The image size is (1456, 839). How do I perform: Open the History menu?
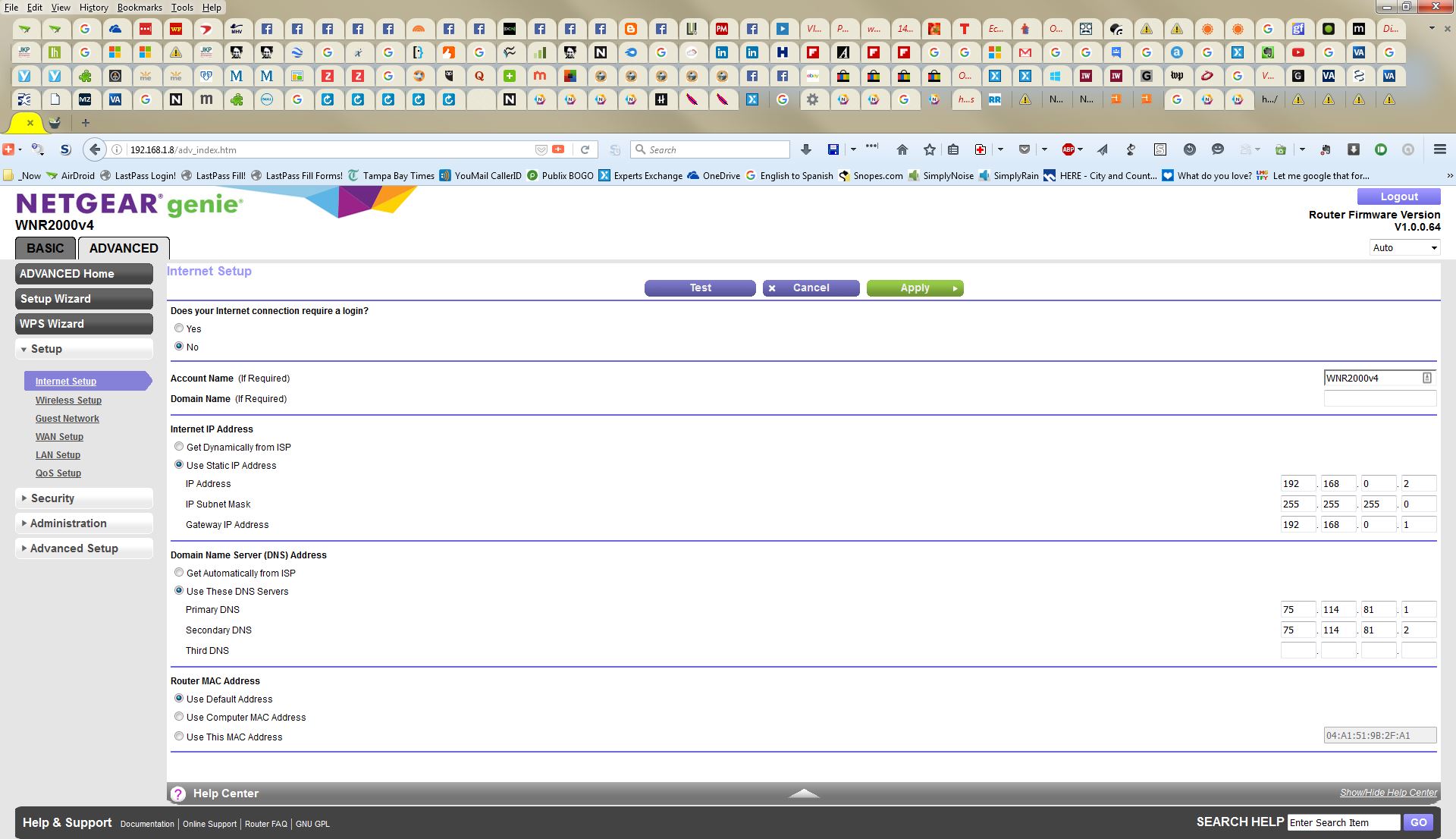click(93, 7)
